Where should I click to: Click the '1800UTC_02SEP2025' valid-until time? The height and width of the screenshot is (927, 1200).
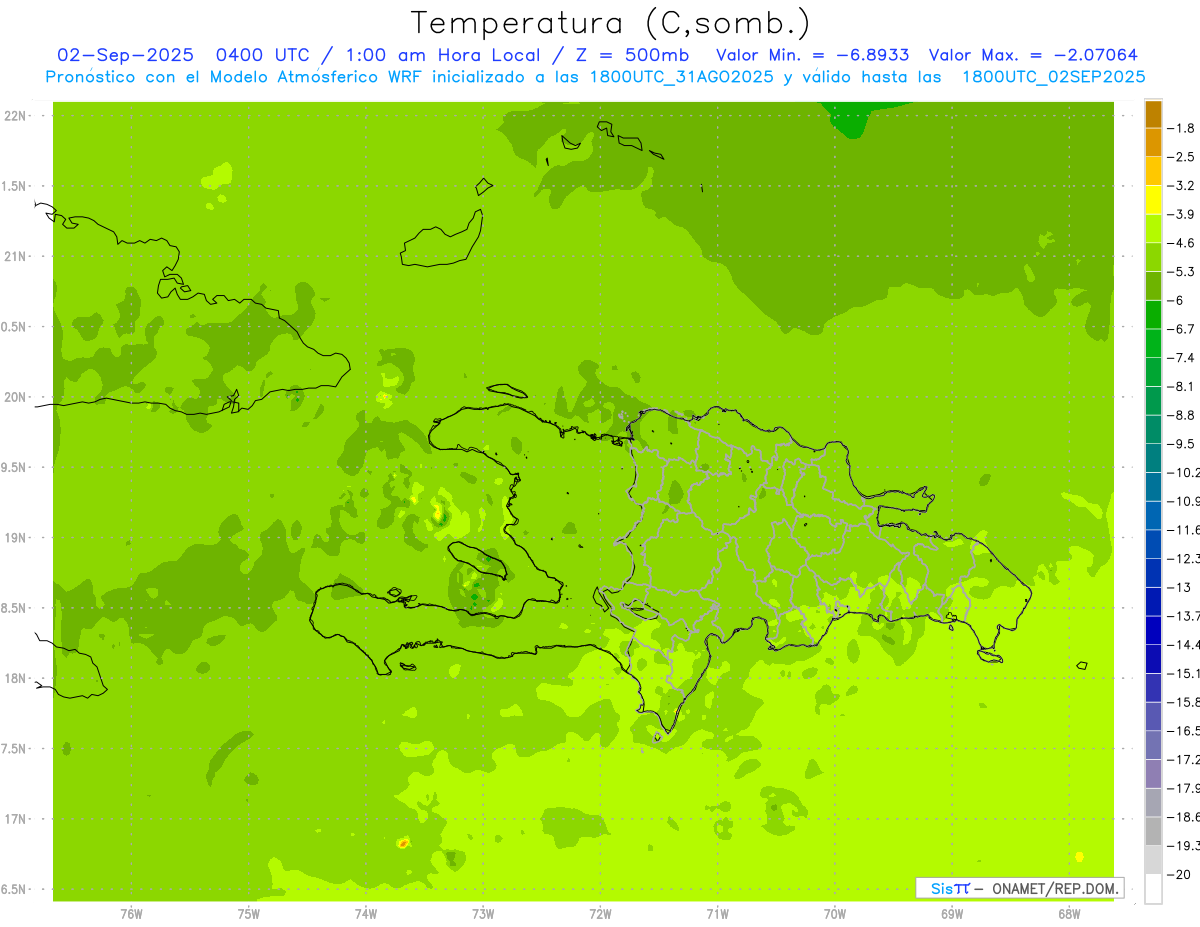click(x=1053, y=77)
